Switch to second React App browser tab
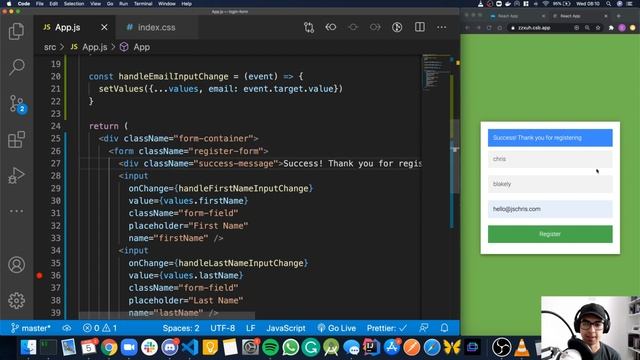 coord(579,16)
